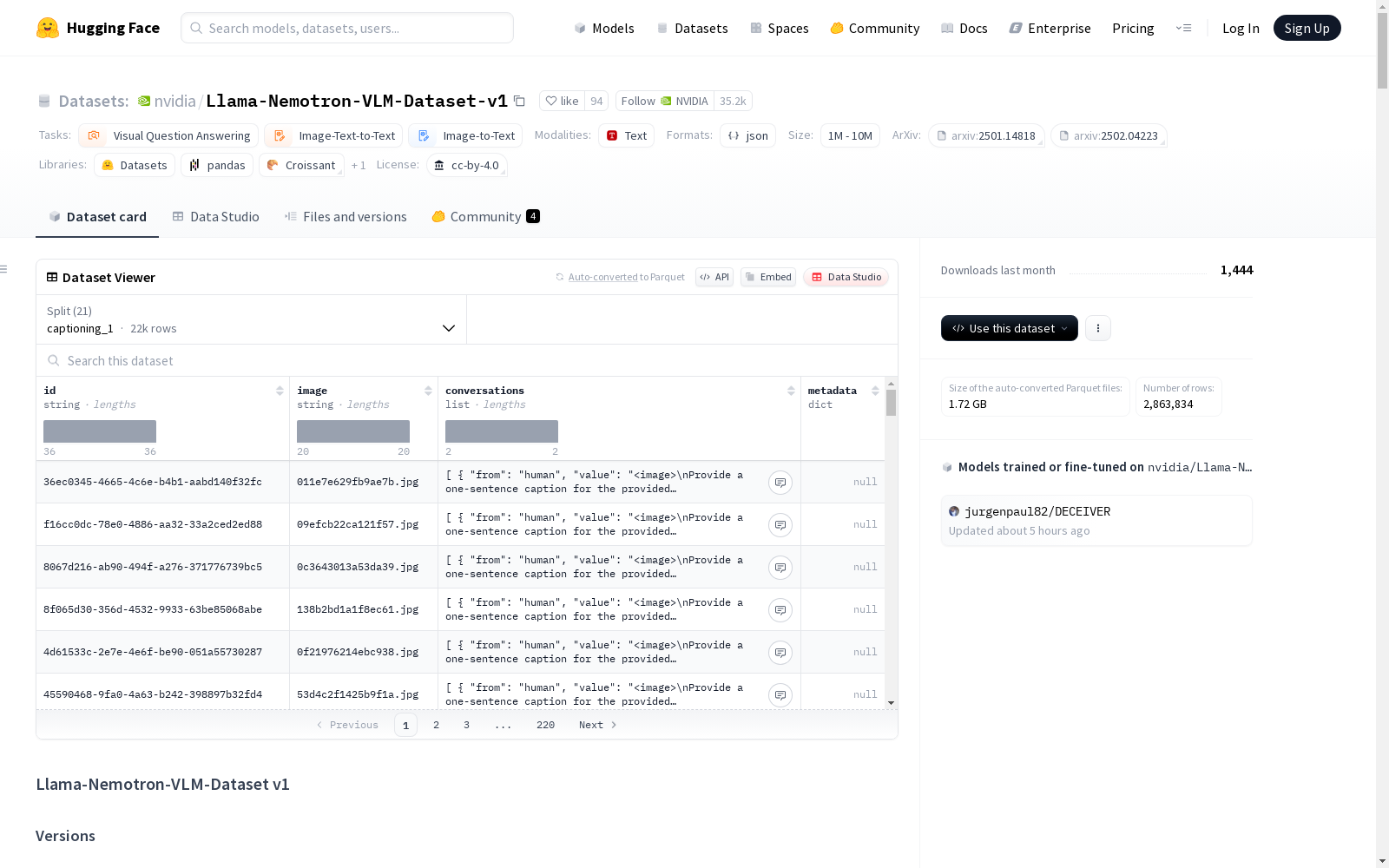Open Models in the top navigation
Screen dimensions: 1389x868
click(x=604, y=28)
